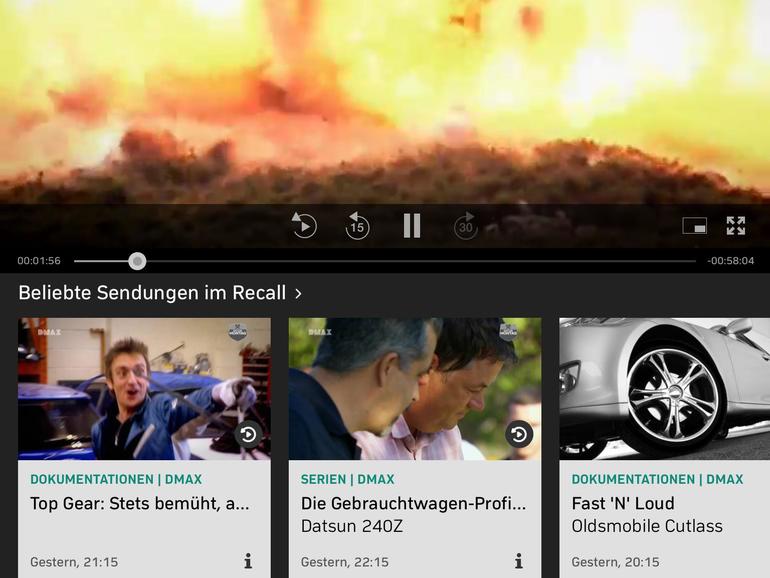This screenshot has height=578, width=770.
Task: Click the Gestern, 20:15 airtime
Action: [x=615, y=562]
